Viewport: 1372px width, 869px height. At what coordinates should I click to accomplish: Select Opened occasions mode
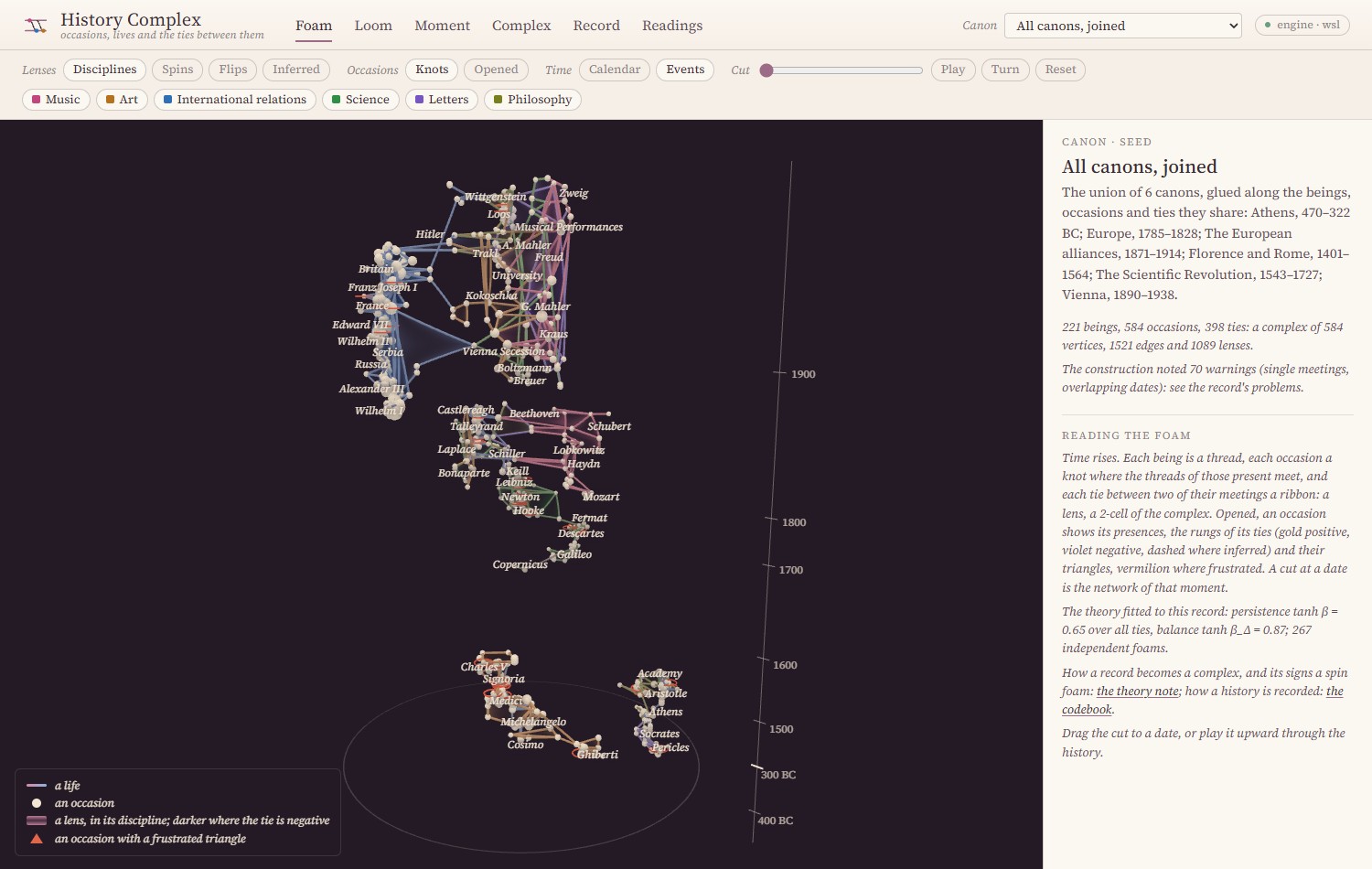point(496,70)
